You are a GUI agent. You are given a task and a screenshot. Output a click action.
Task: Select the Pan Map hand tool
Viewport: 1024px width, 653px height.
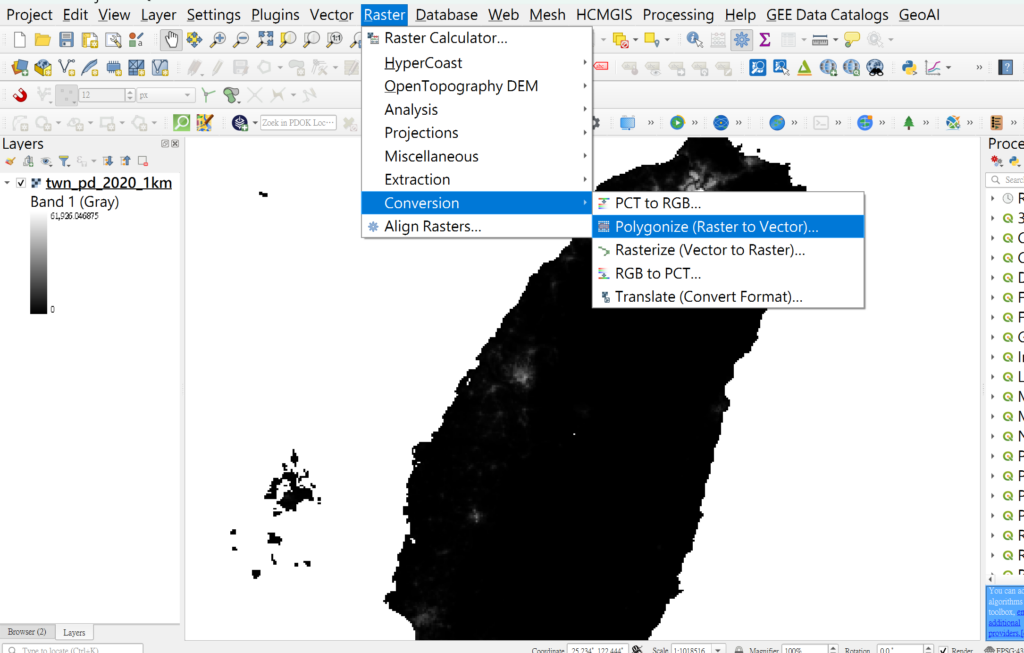(x=171, y=40)
